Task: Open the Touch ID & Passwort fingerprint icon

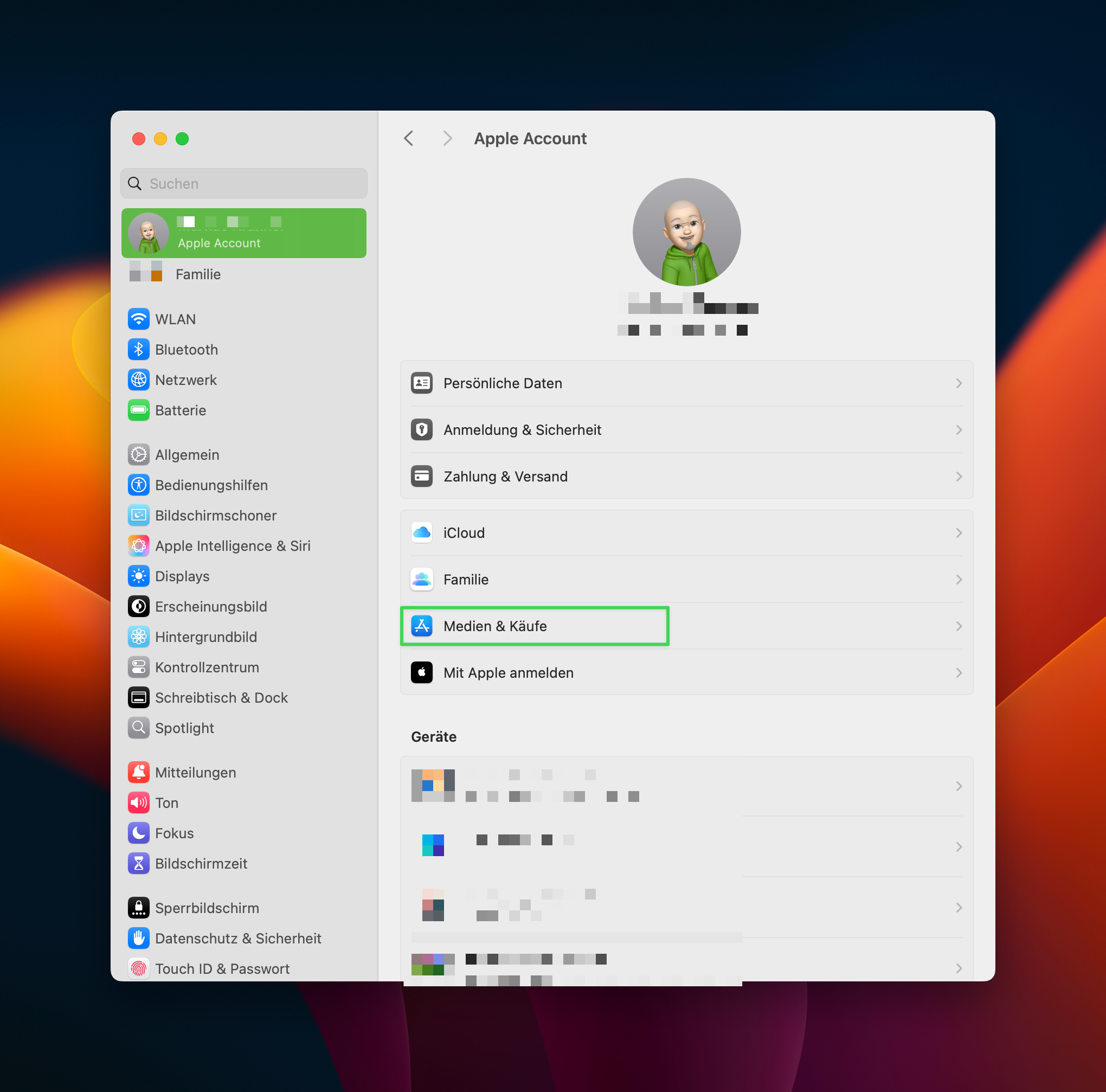Action: coord(139,968)
